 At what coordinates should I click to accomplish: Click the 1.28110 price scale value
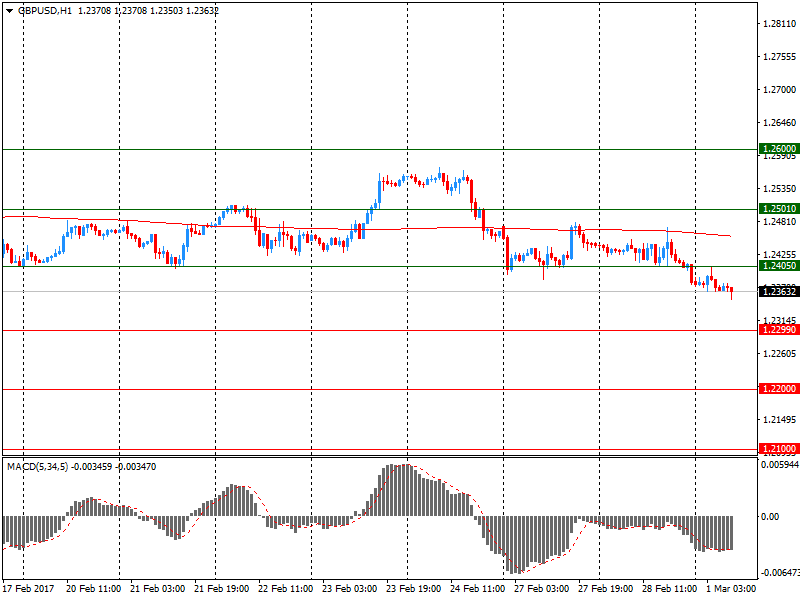point(779,24)
